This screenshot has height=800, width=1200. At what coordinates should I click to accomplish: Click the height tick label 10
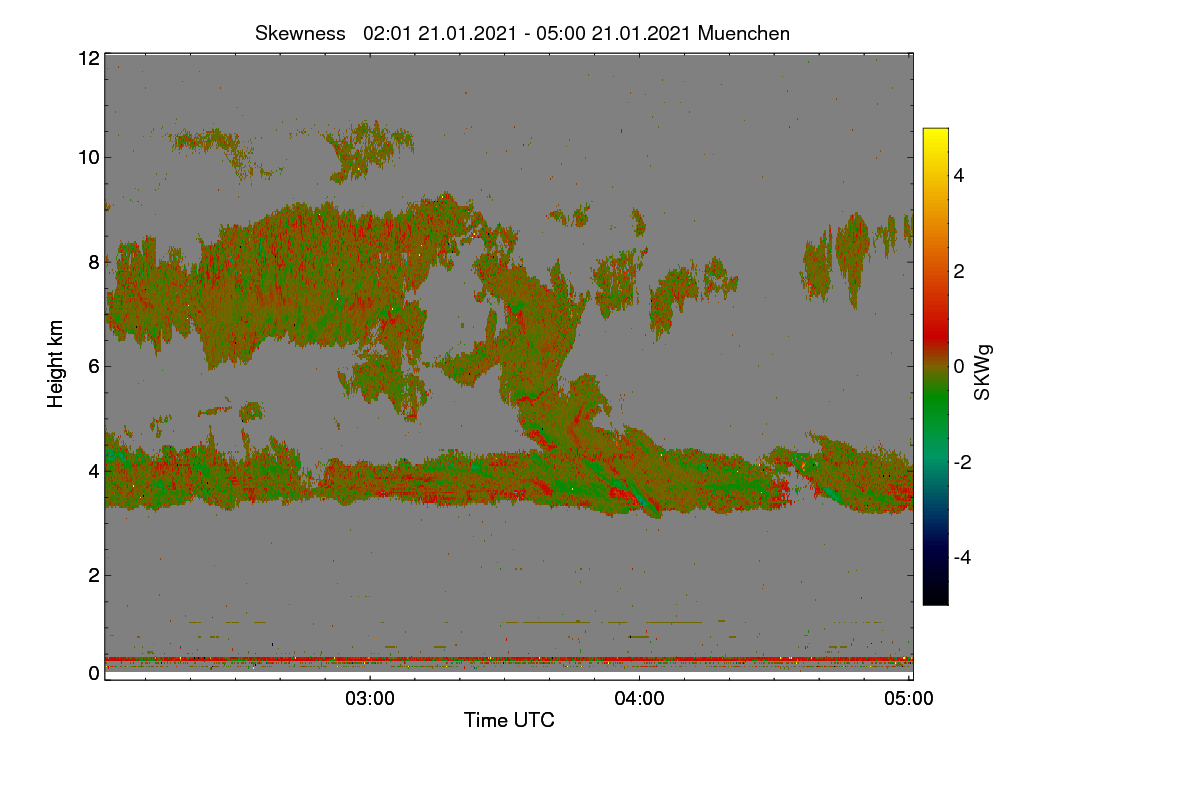88,157
